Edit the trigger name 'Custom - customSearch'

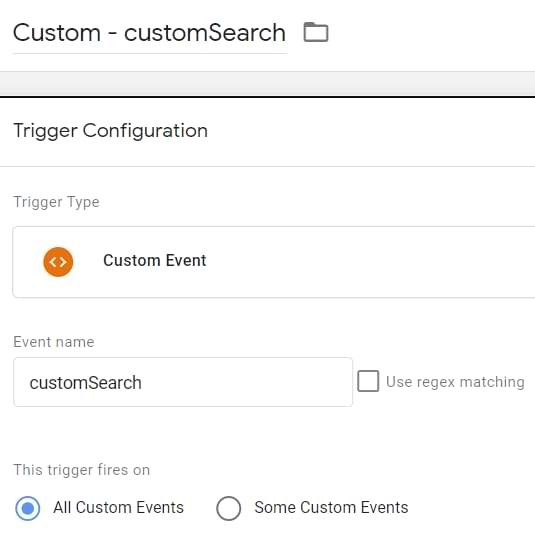[149, 33]
